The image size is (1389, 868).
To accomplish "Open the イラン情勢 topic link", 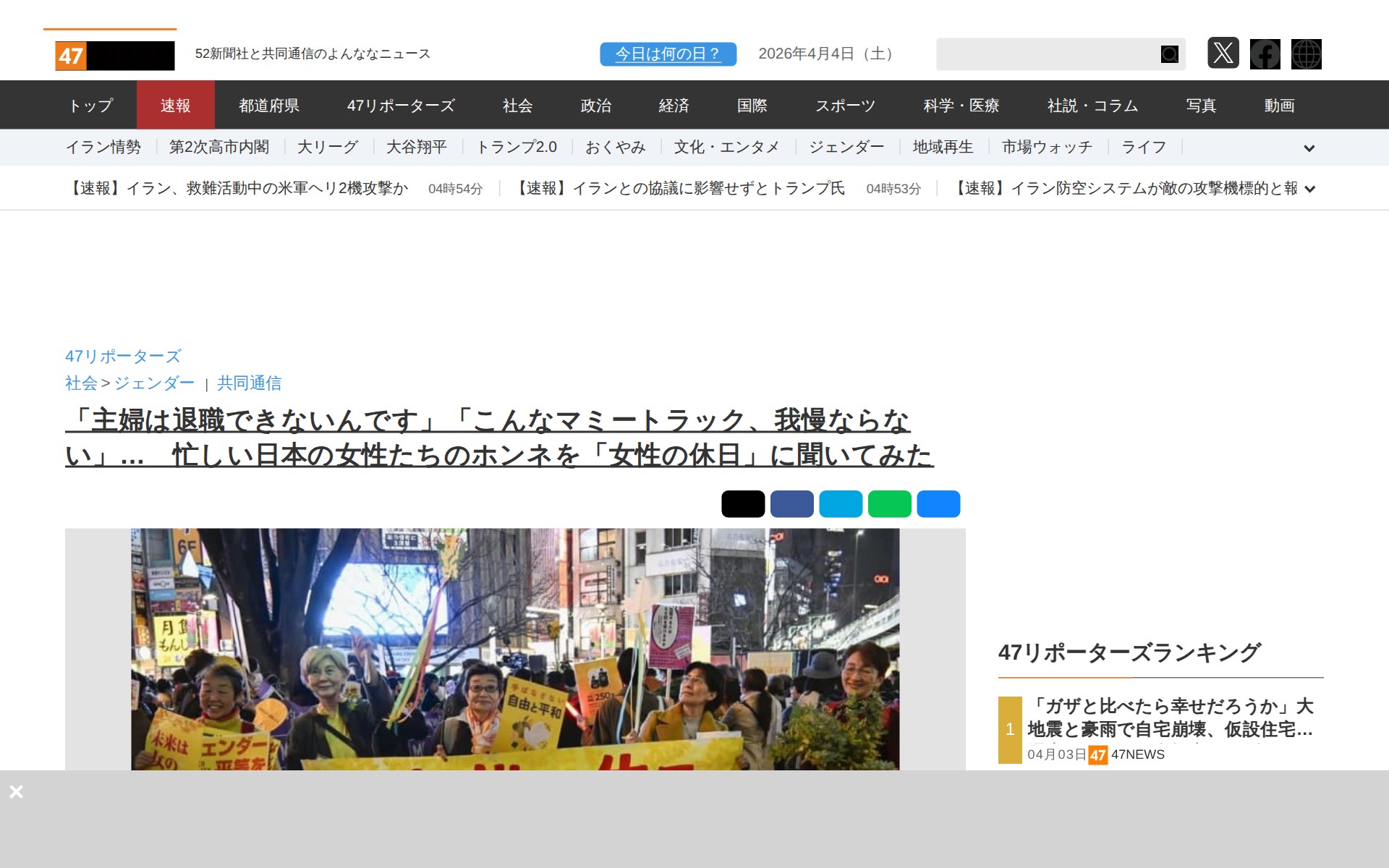I will [103, 148].
